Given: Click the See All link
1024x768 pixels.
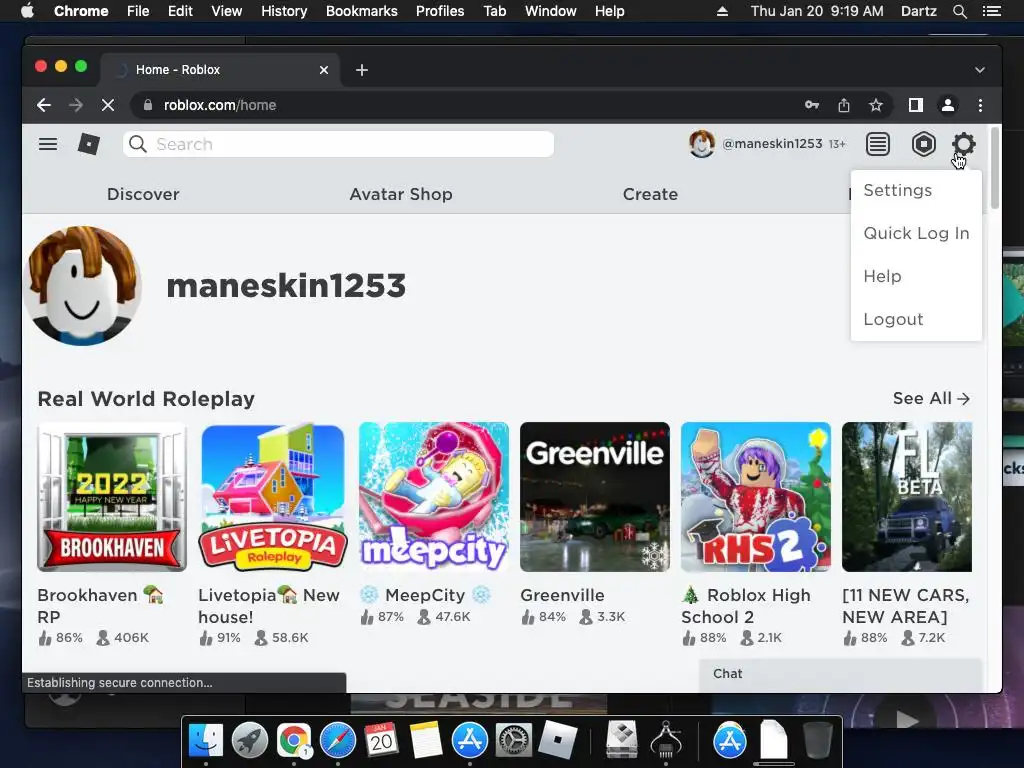Looking at the screenshot, I should click(931, 398).
